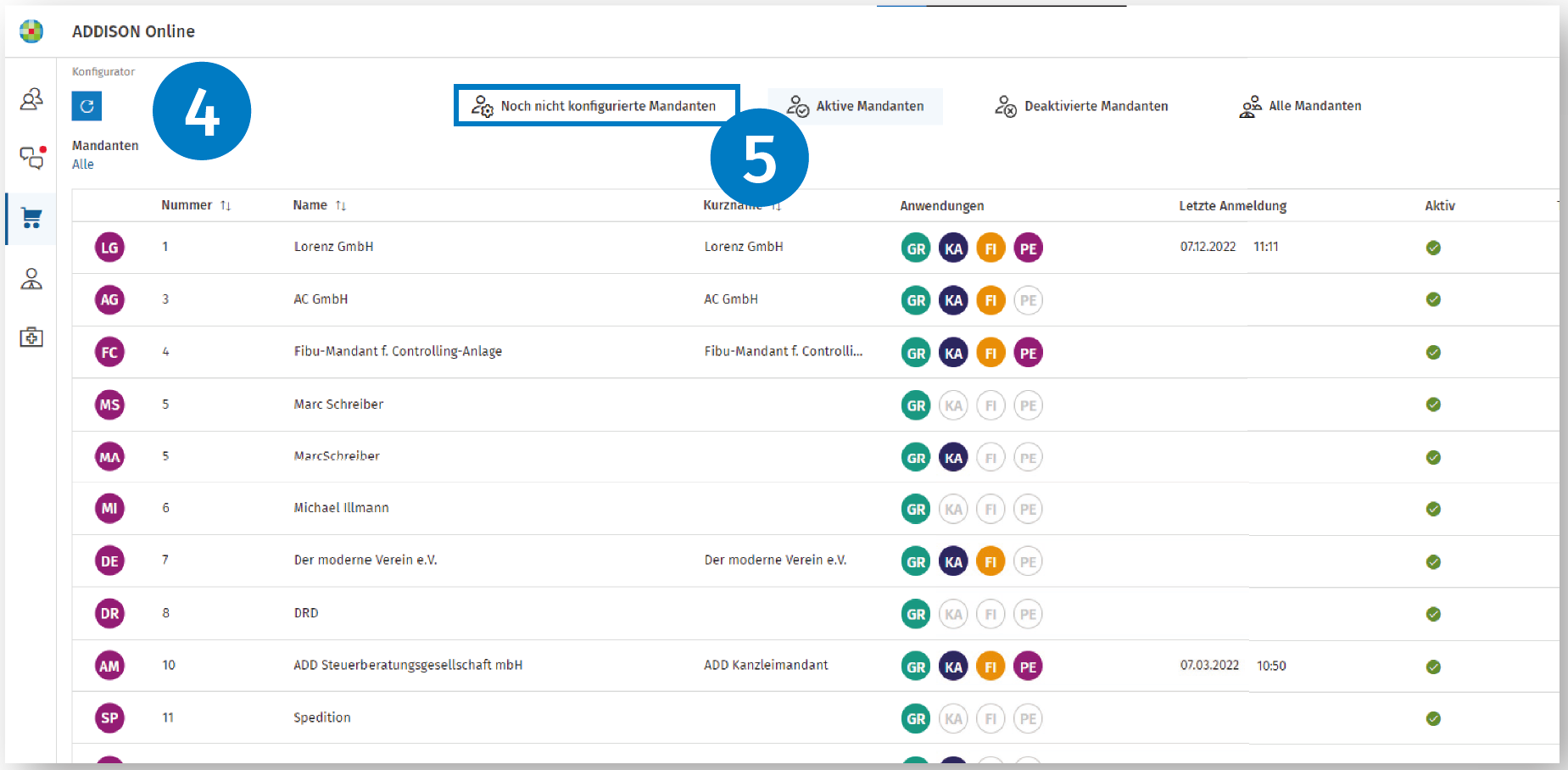Refresh the Konfigurator list
1568x770 pixels.
point(86,106)
